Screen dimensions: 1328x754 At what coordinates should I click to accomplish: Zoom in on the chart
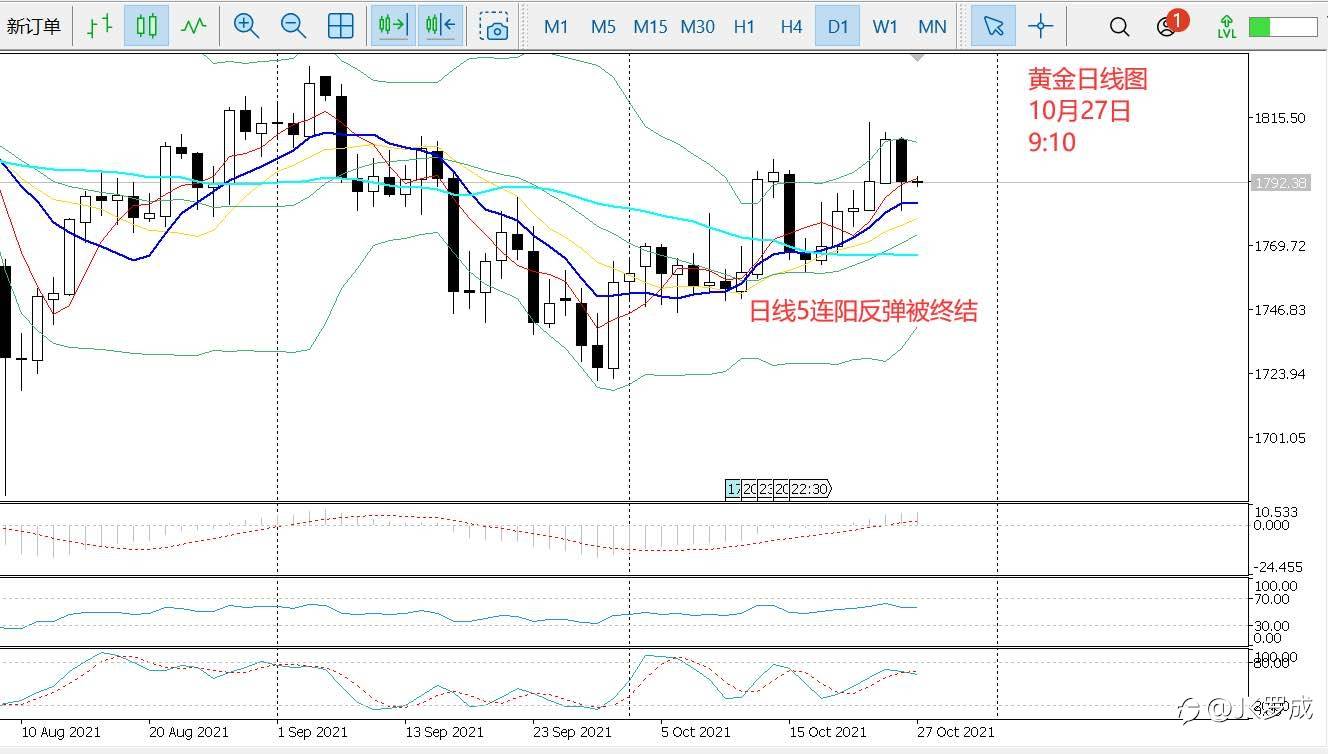click(x=246, y=26)
